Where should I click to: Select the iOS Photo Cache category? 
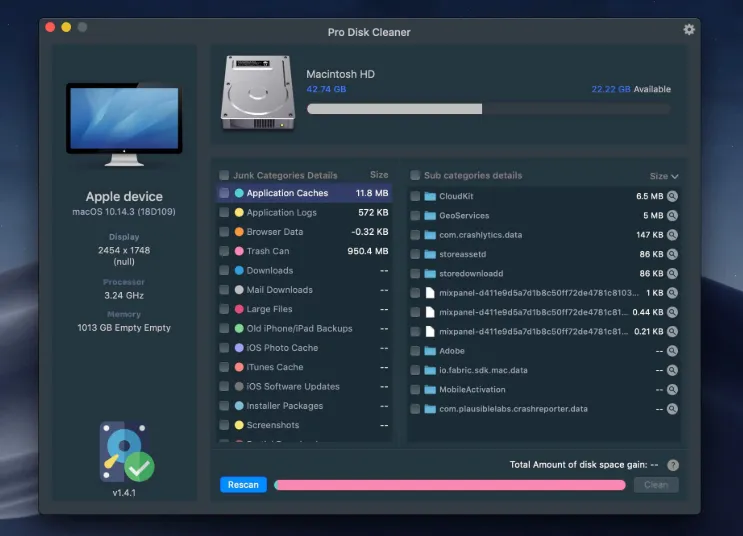click(304, 348)
